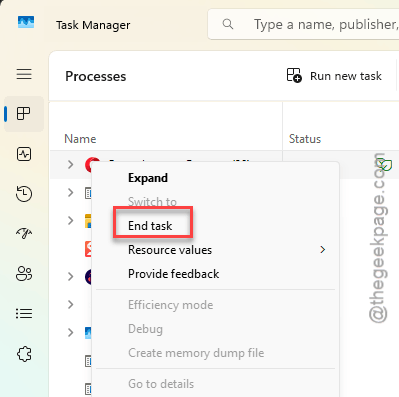Open the Processes page in sidebar
Viewport: 399px width, 397px height.
click(24, 114)
